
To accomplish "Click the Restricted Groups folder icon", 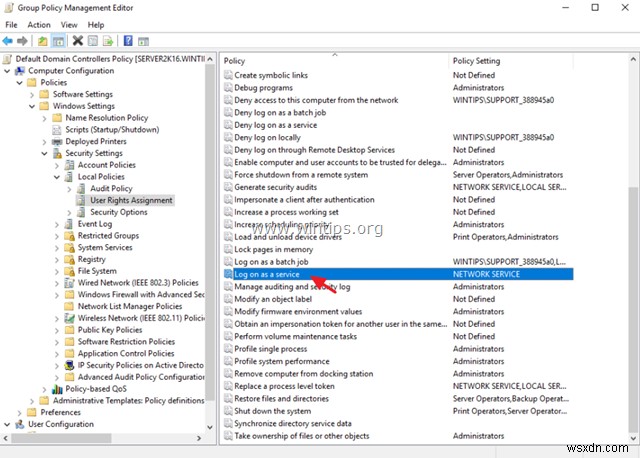I will 70,236.
